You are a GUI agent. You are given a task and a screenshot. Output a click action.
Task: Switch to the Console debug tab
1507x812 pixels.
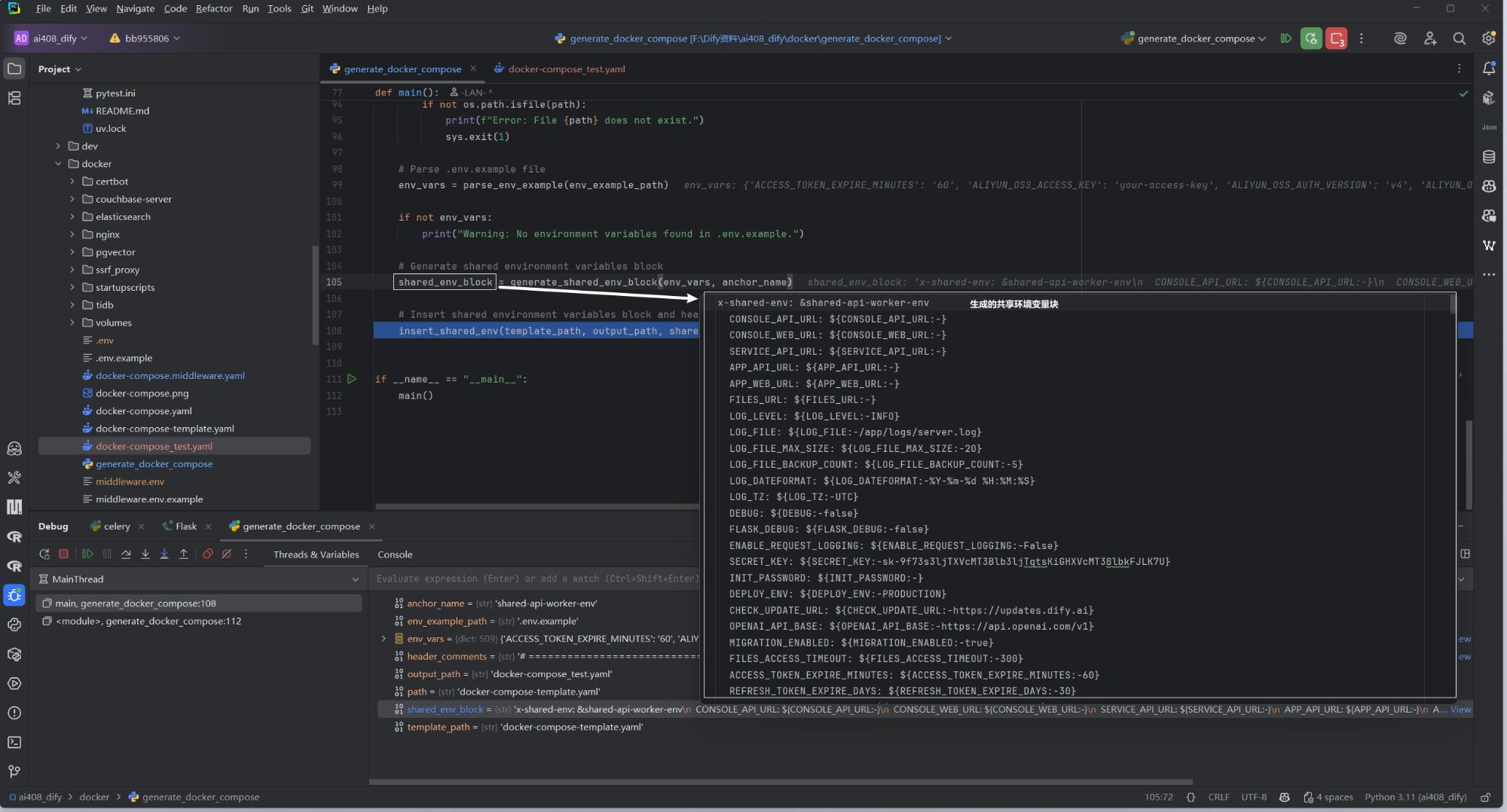(394, 554)
